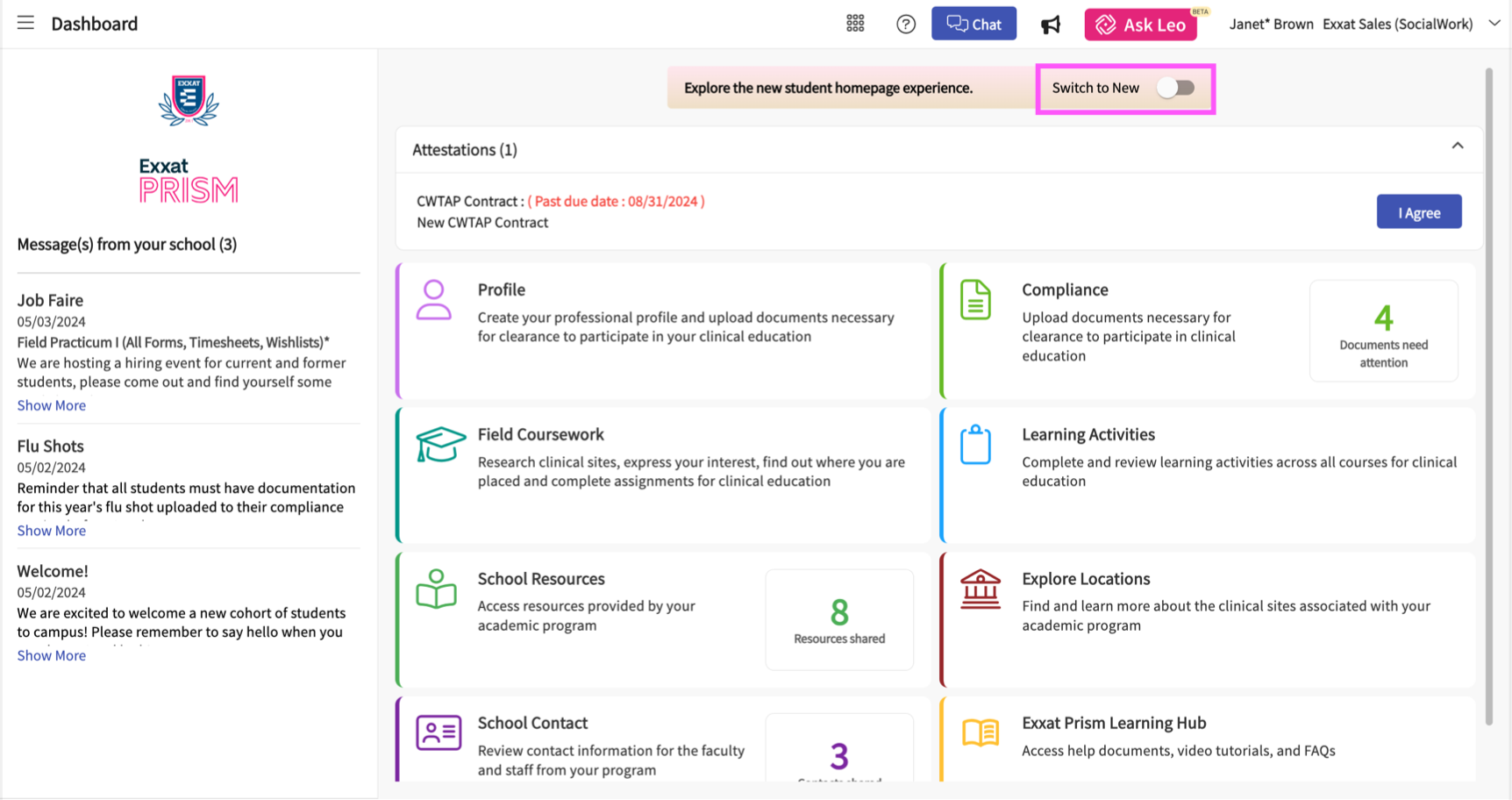Launch Ask Leo assistant

pyautogui.click(x=1141, y=25)
